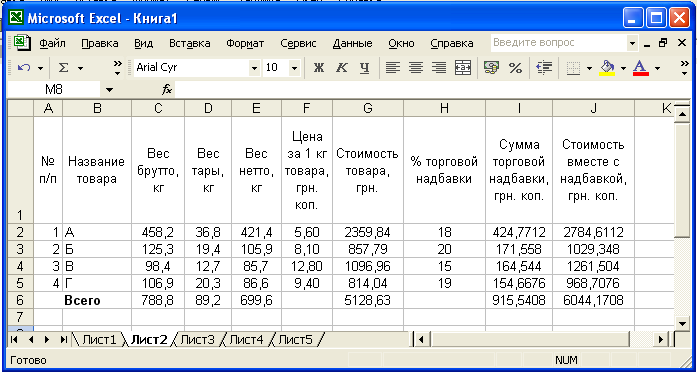Switch to Лист1 sheet tab
697x372 pixels.
tap(99, 340)
